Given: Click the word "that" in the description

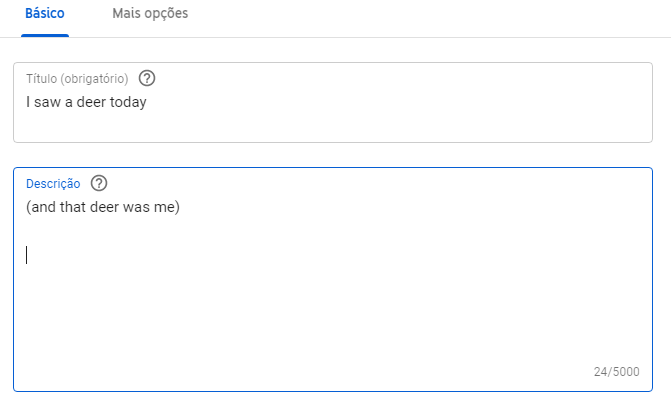Looking at the screenshot, I should click(x=73, y=207).
